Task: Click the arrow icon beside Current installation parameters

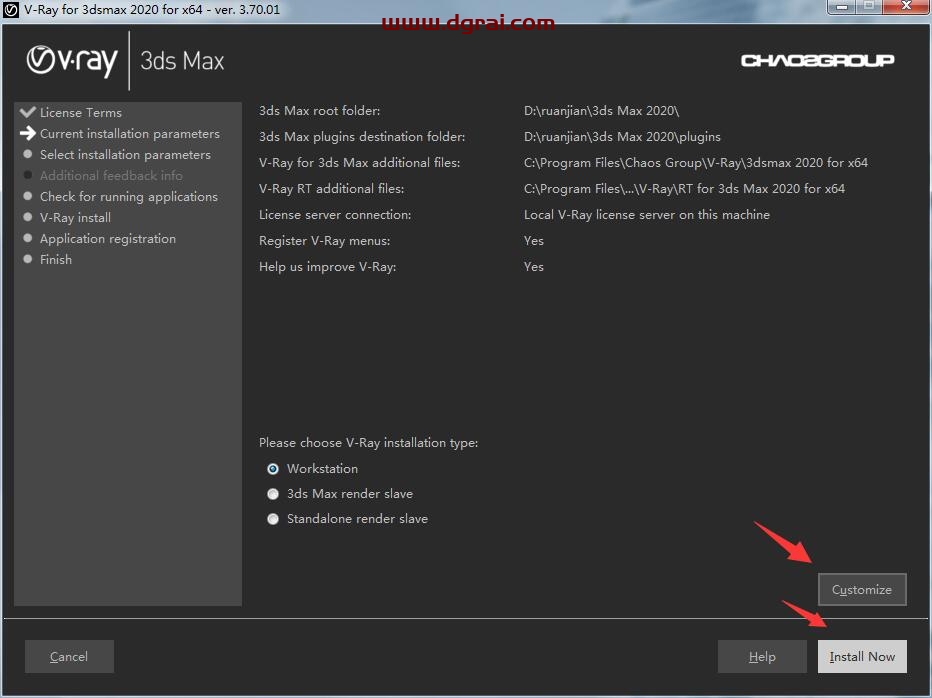Action: tap(28, 133)
